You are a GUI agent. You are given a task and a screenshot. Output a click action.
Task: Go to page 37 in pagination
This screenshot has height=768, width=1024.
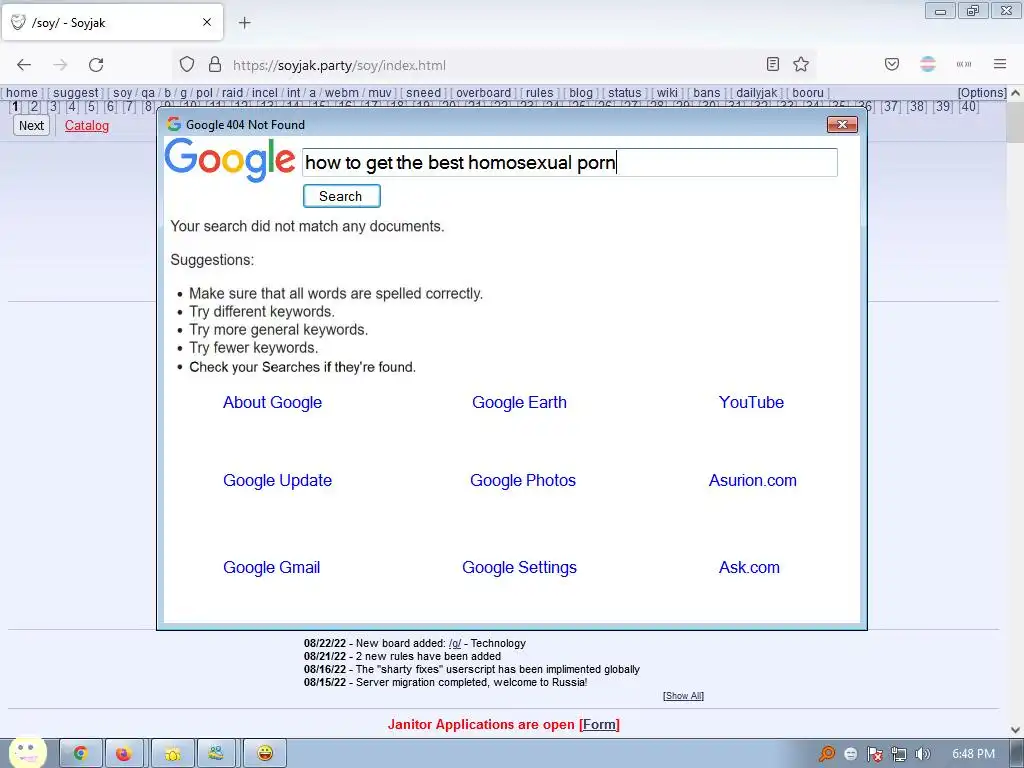pos(891,106)
